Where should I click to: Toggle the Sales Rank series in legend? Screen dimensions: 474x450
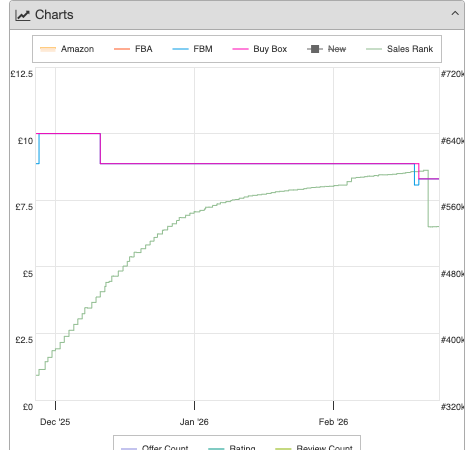click(x=399, y=49)
